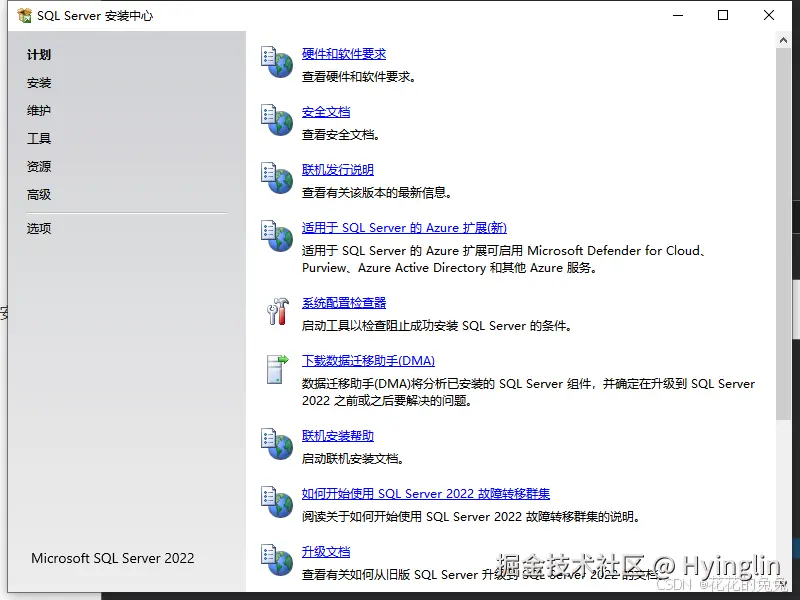The height and width of the screenshot is (600, 800).
Task: Click the text 查看有关该版本的最新信息。
Action: click(x=377, y=193)
